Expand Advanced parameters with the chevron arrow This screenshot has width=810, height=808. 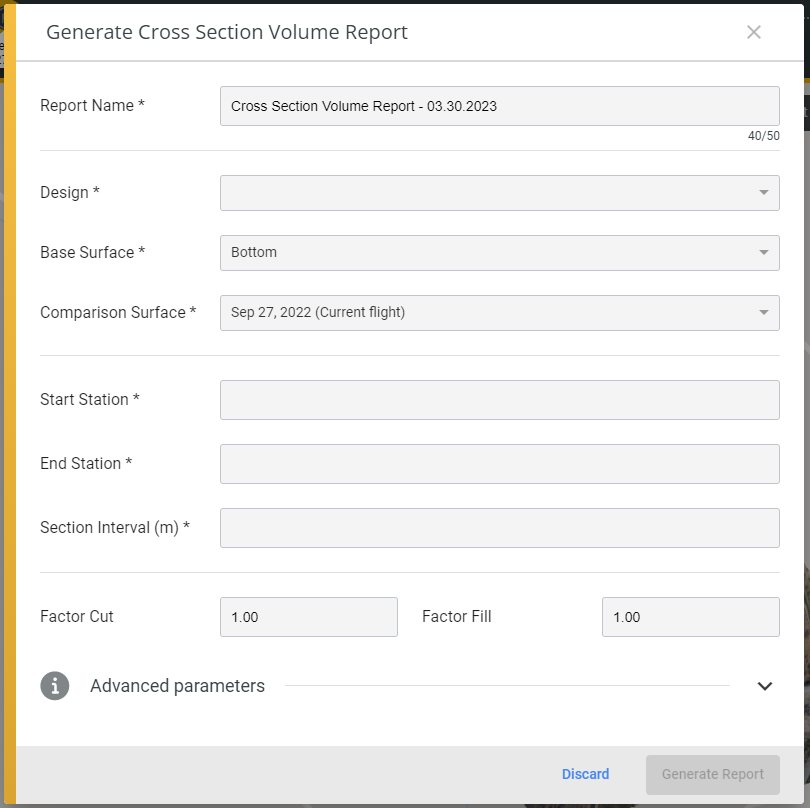[x=765, y=686]
